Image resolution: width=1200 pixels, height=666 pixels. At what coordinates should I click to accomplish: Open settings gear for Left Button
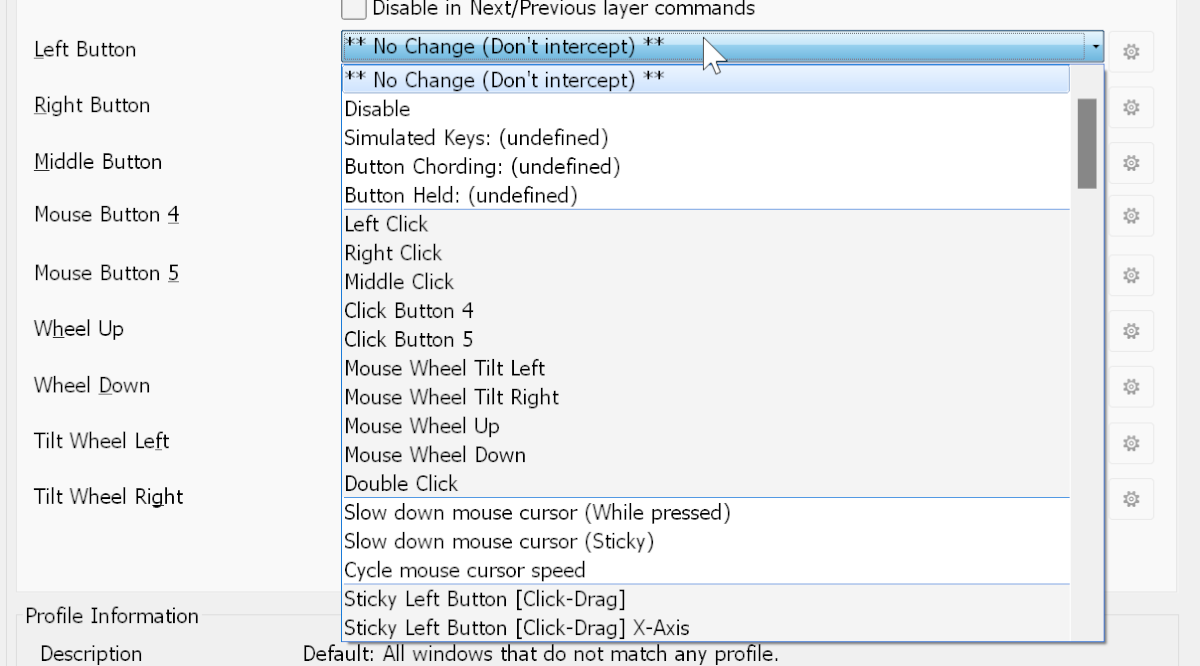click(1131, 51)
